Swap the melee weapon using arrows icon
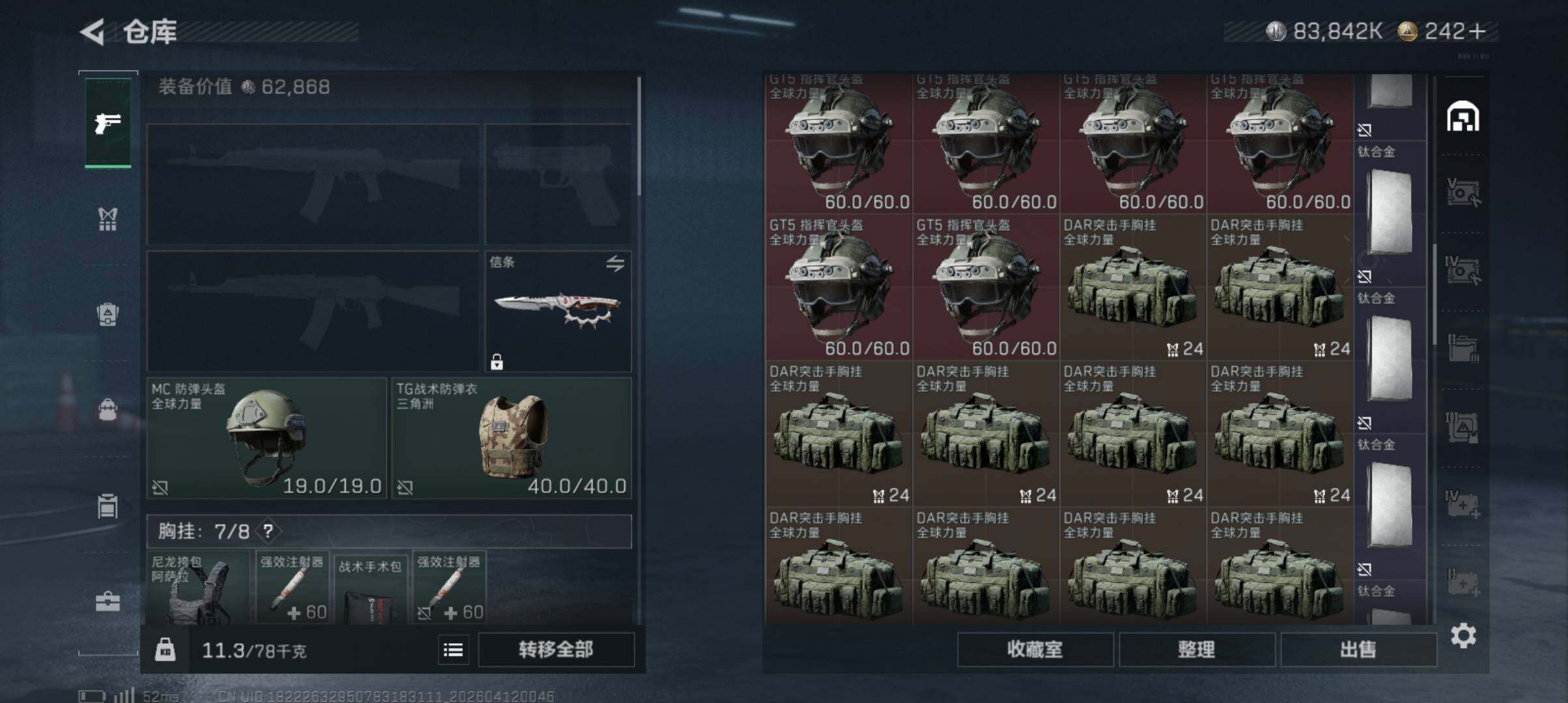 [x=615, y=263]
